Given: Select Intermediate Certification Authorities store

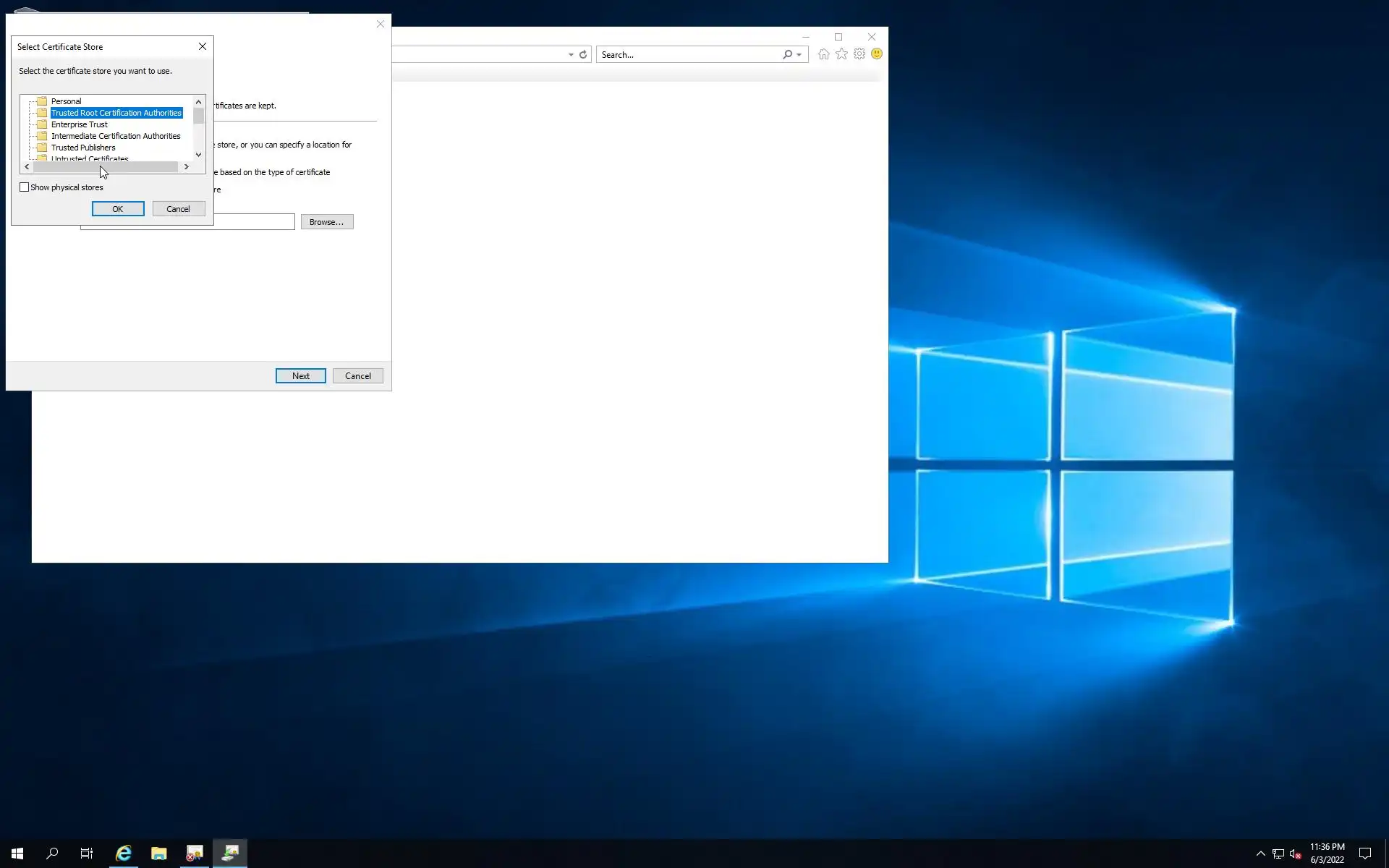Looking at the screenshot, I should 116,136.
